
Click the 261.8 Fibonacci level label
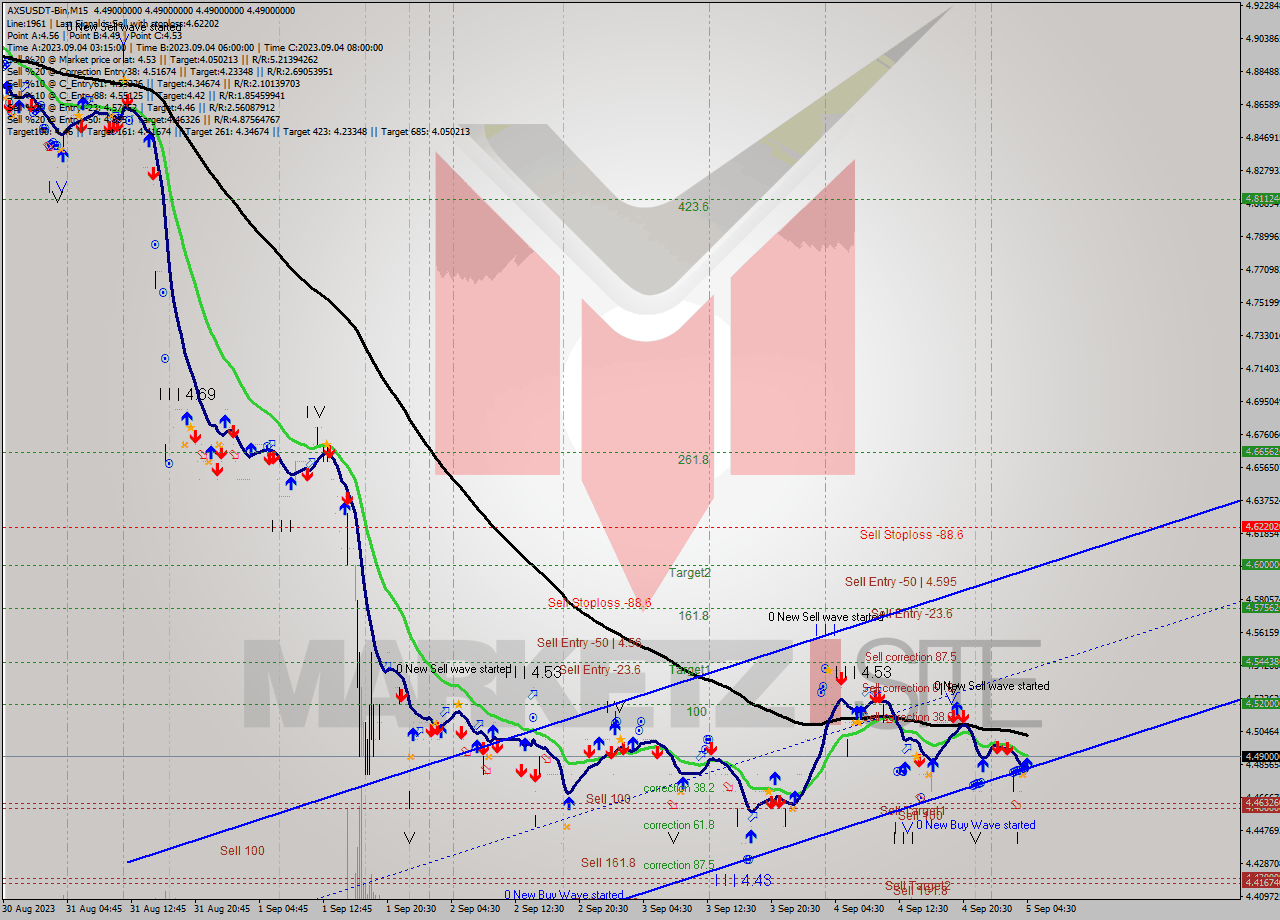[693, 460]
